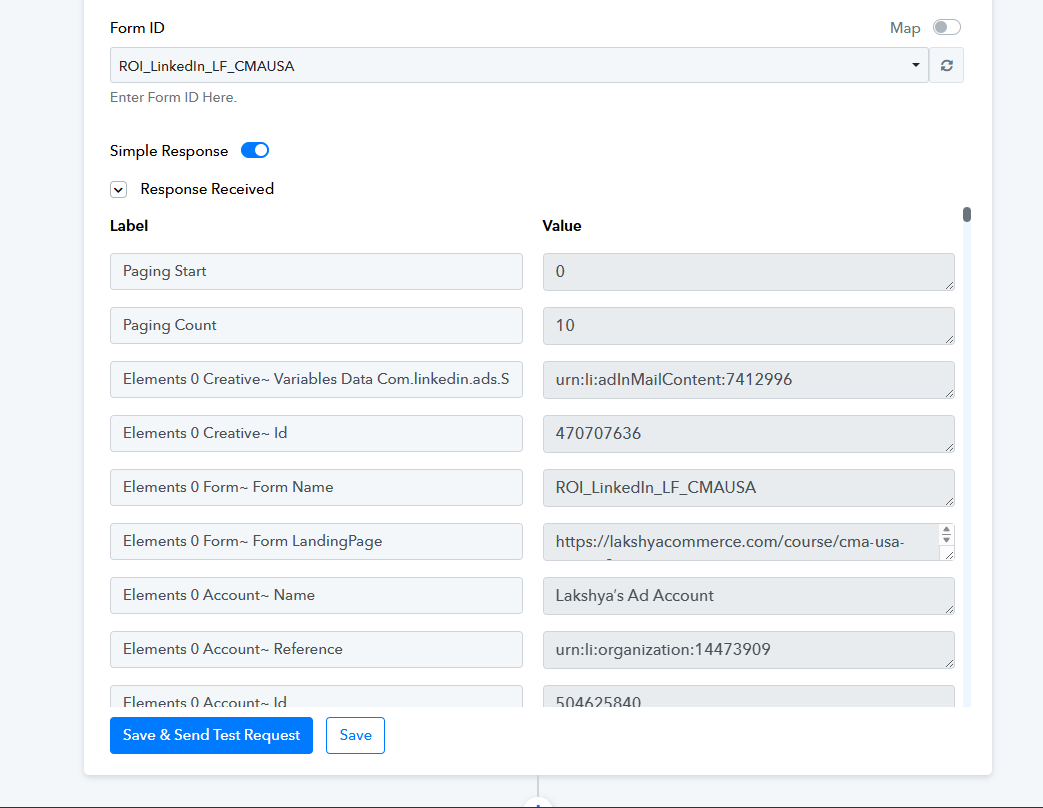This screenshot has width=1043, height=808.
Task: Click the response list scrollbar thumb
Action: point(967,214)
